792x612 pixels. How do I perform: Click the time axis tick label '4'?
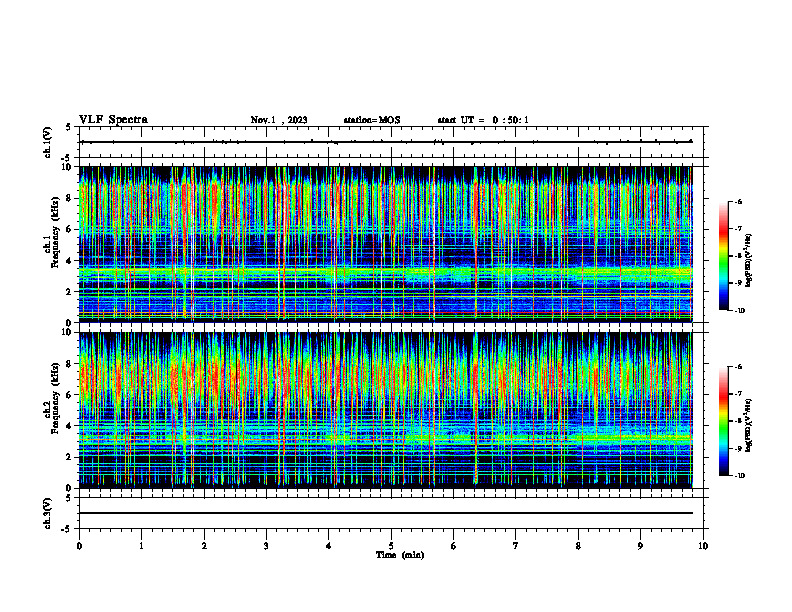pos(329,546)
